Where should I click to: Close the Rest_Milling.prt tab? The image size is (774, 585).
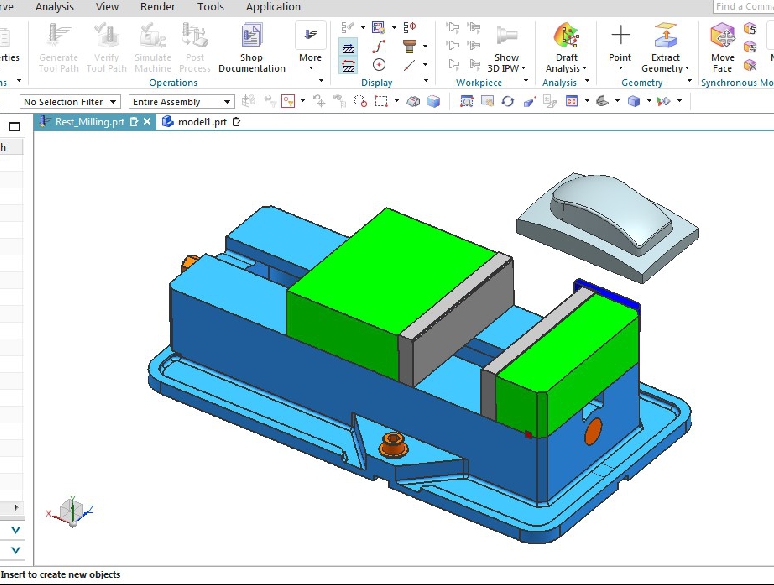point(147,122)
